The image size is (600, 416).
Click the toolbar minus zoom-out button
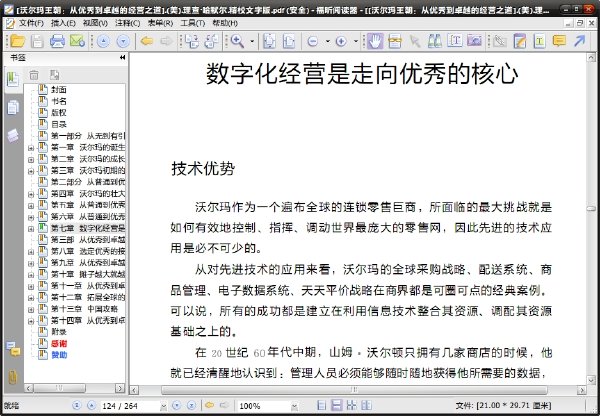pos(313,41)
